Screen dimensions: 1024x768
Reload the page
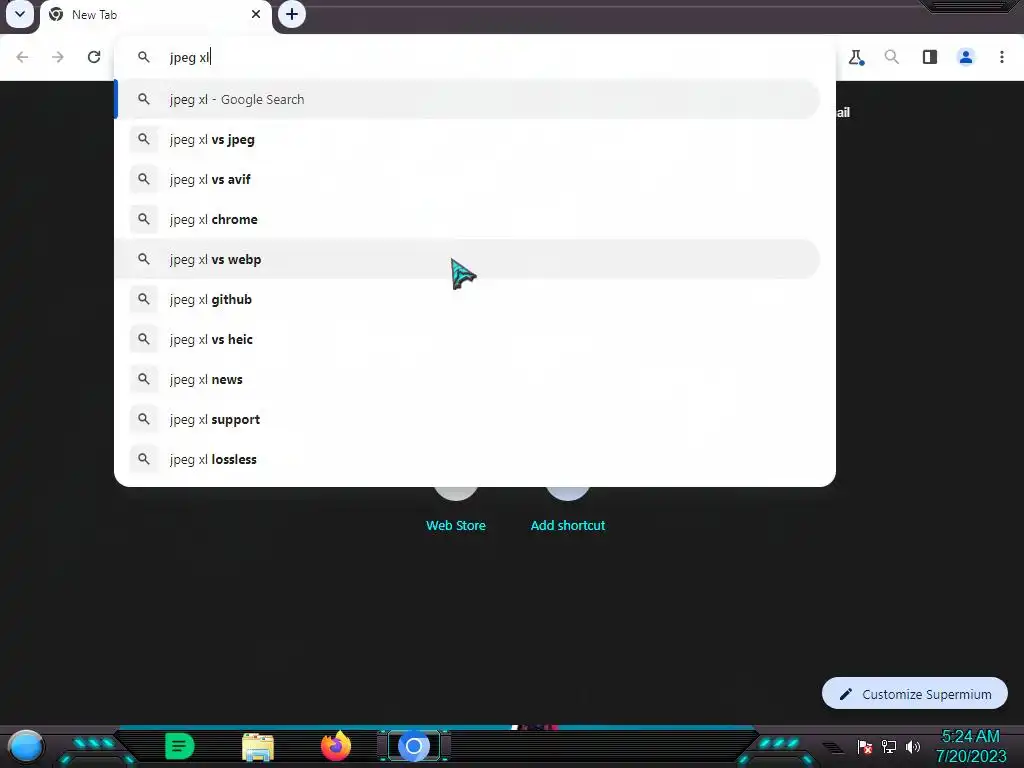click(94, 57)
